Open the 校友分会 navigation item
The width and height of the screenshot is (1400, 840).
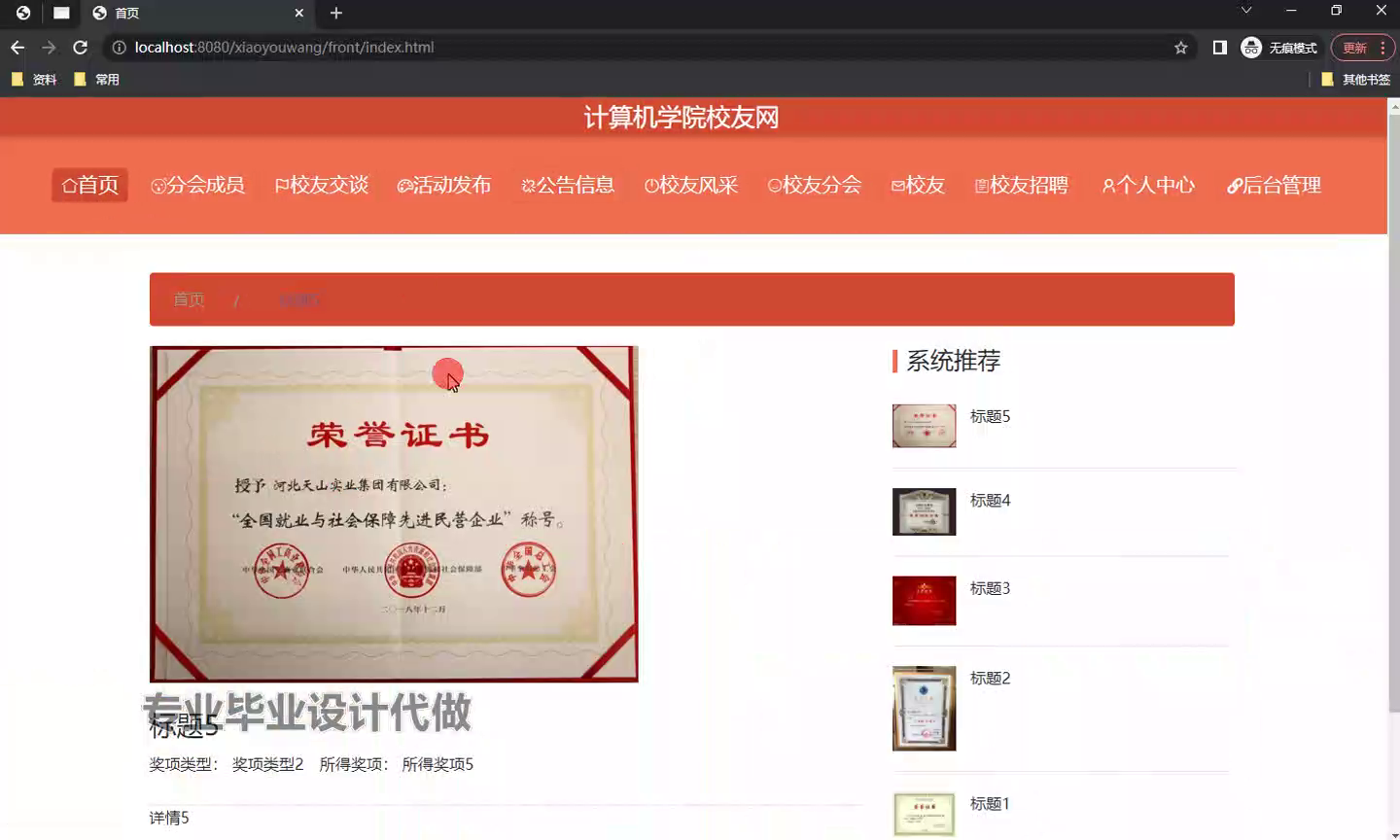coord(815,185)
